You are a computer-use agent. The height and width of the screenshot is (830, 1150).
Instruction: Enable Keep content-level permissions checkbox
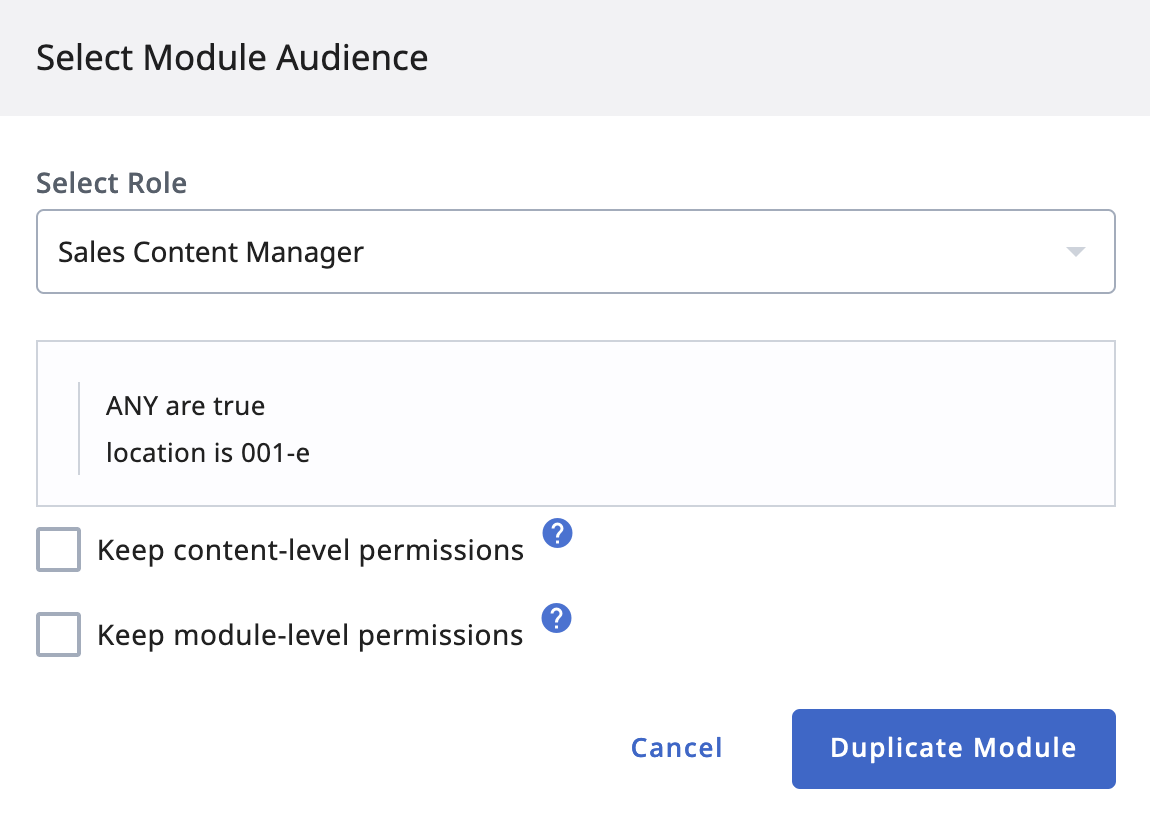59,549
